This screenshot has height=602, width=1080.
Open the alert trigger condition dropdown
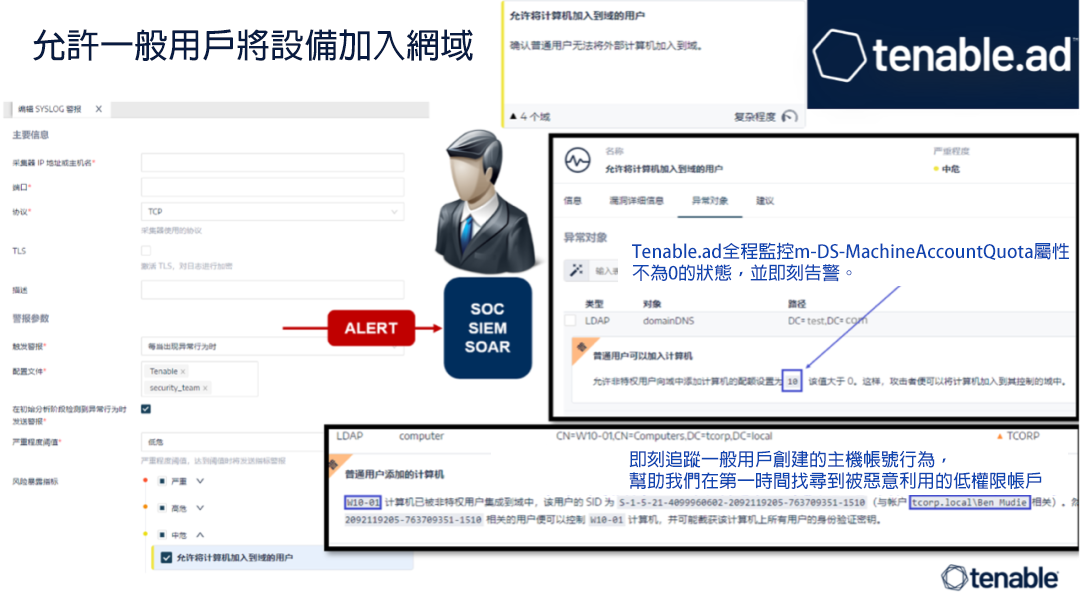272,346
